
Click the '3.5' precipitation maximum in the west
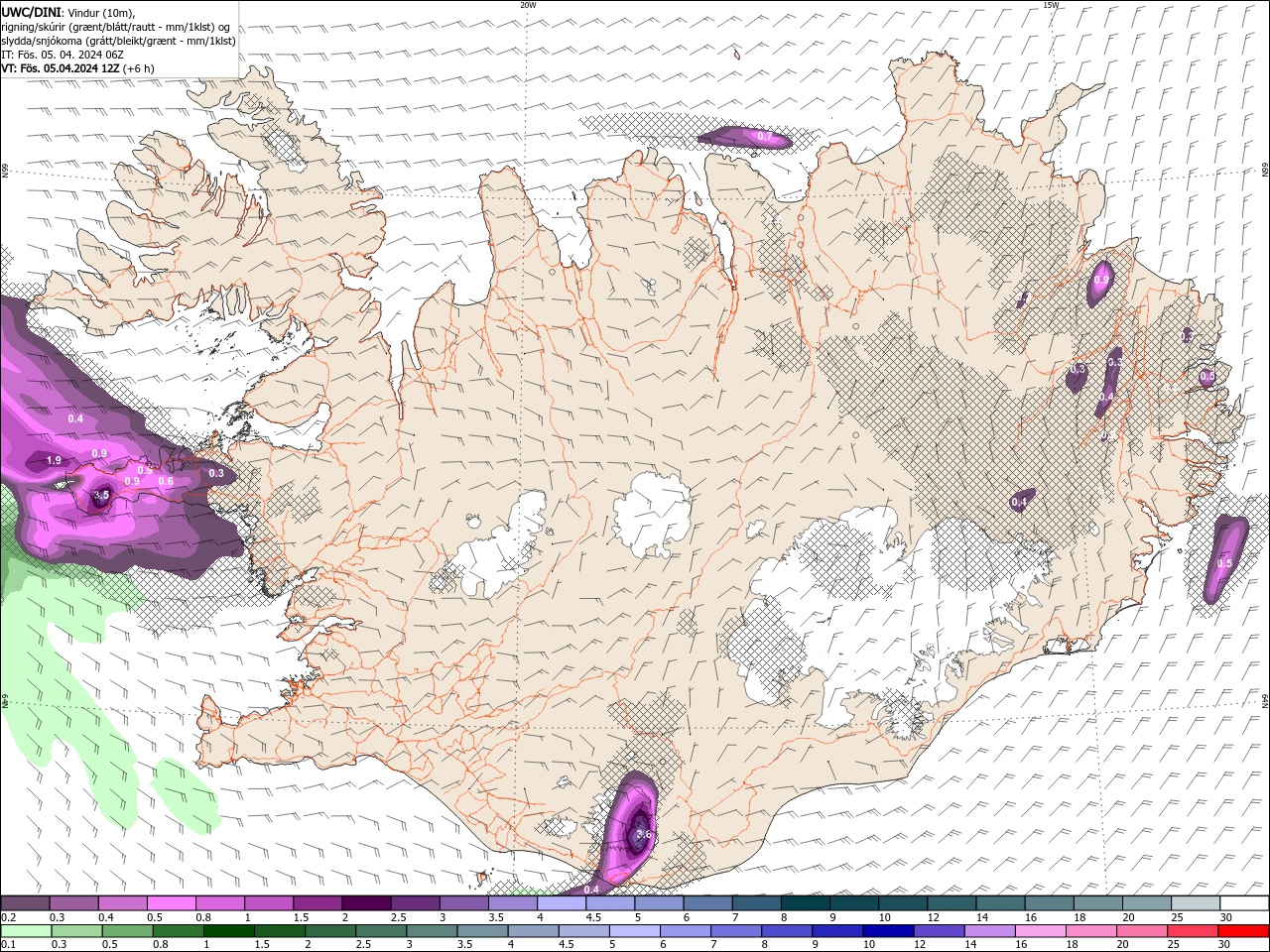(101, 495)
